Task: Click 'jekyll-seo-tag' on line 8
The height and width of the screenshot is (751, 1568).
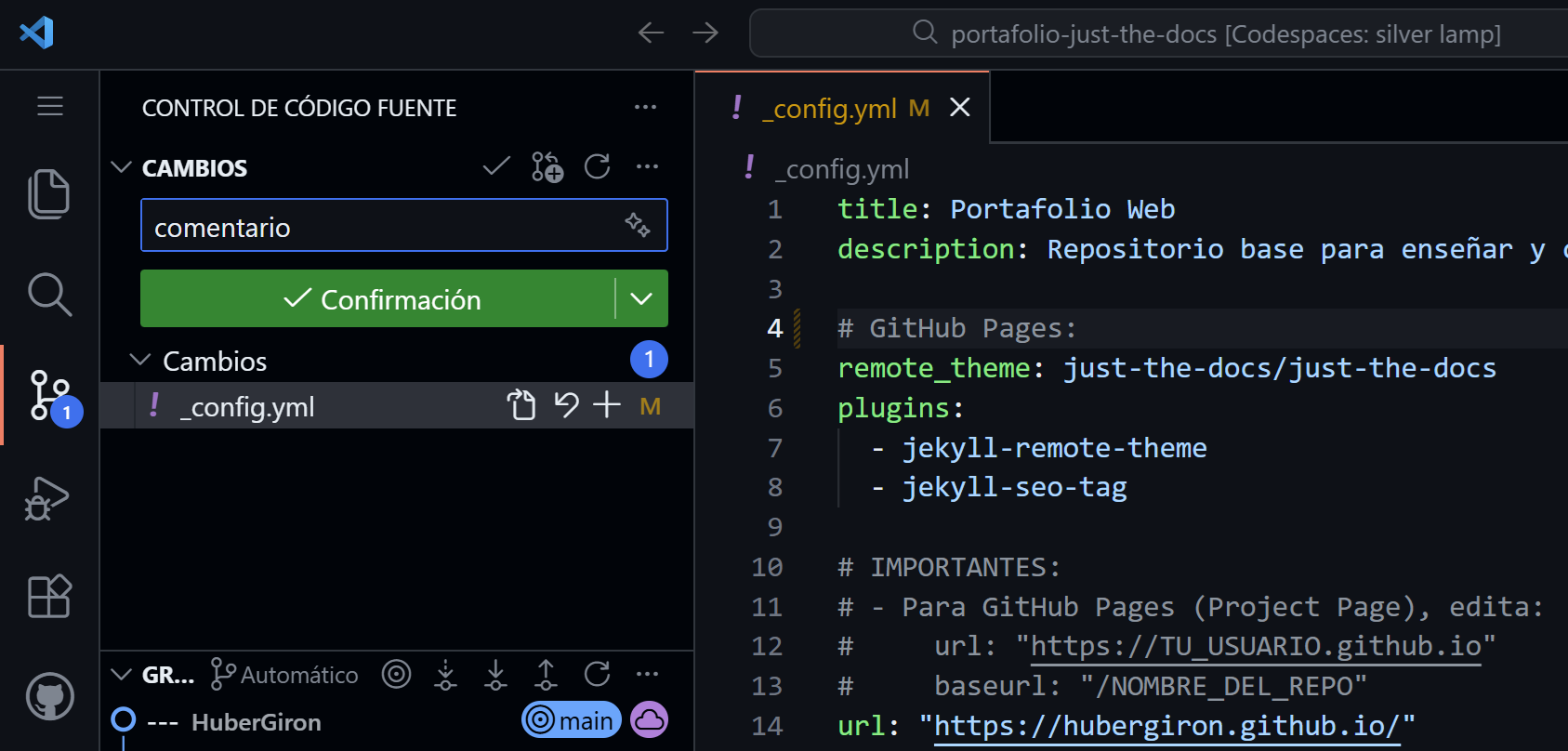Action: click(x=1015, y=487)
